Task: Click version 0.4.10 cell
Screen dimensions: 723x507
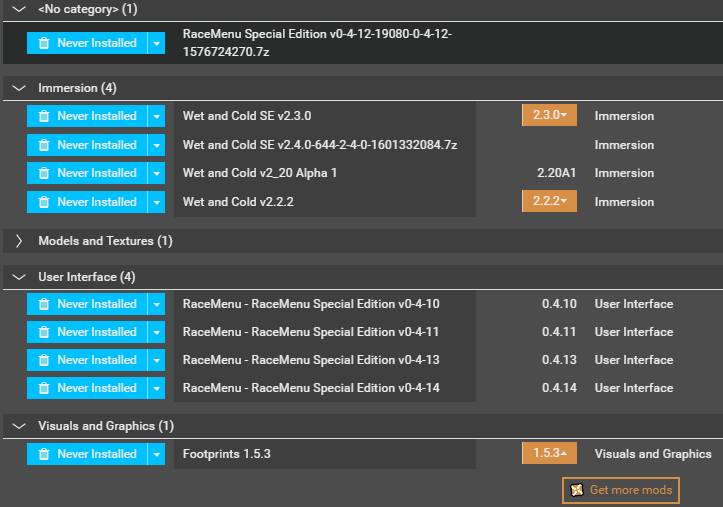Action: pyautogui.click(x=559, y=304)
